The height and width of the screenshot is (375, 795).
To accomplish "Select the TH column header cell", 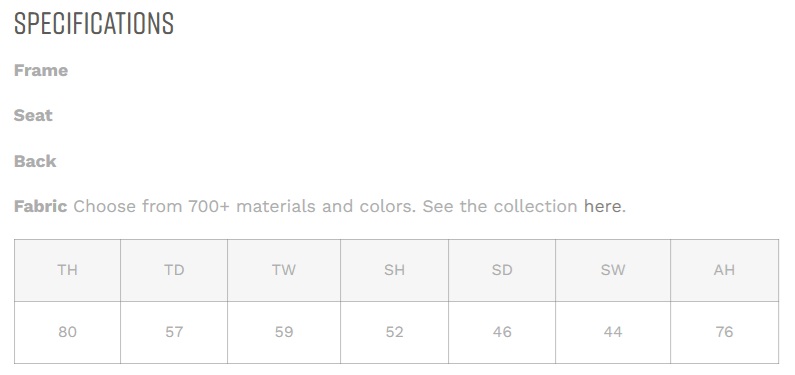I will [67, 270].
